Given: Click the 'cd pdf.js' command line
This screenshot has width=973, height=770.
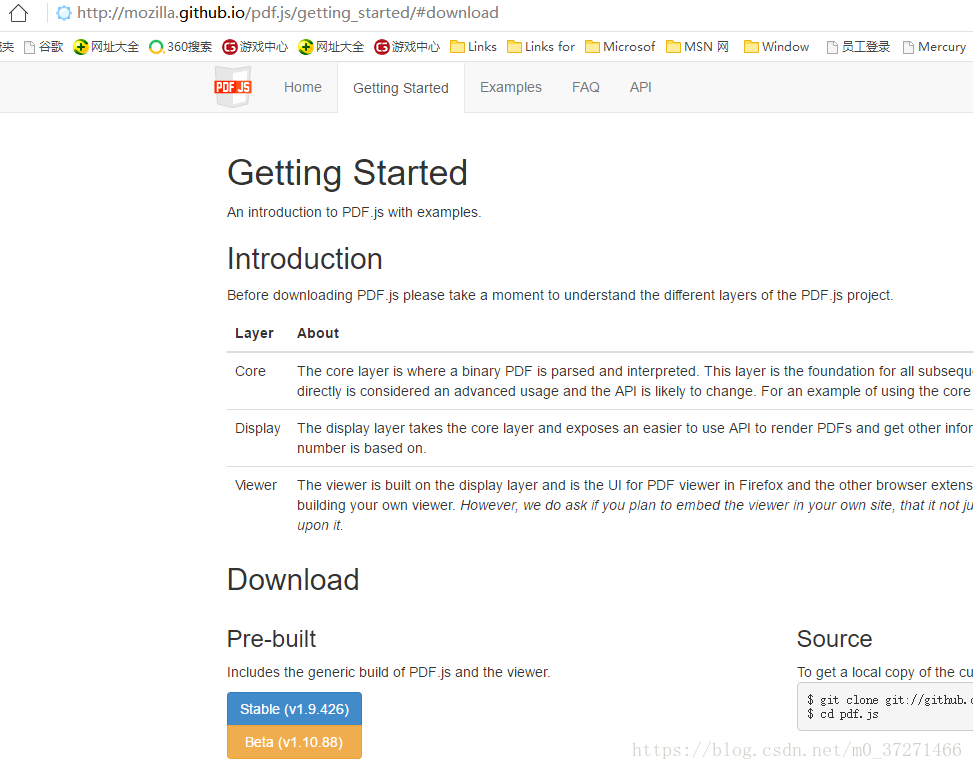Looking at the screenshot, I should 843,715.
